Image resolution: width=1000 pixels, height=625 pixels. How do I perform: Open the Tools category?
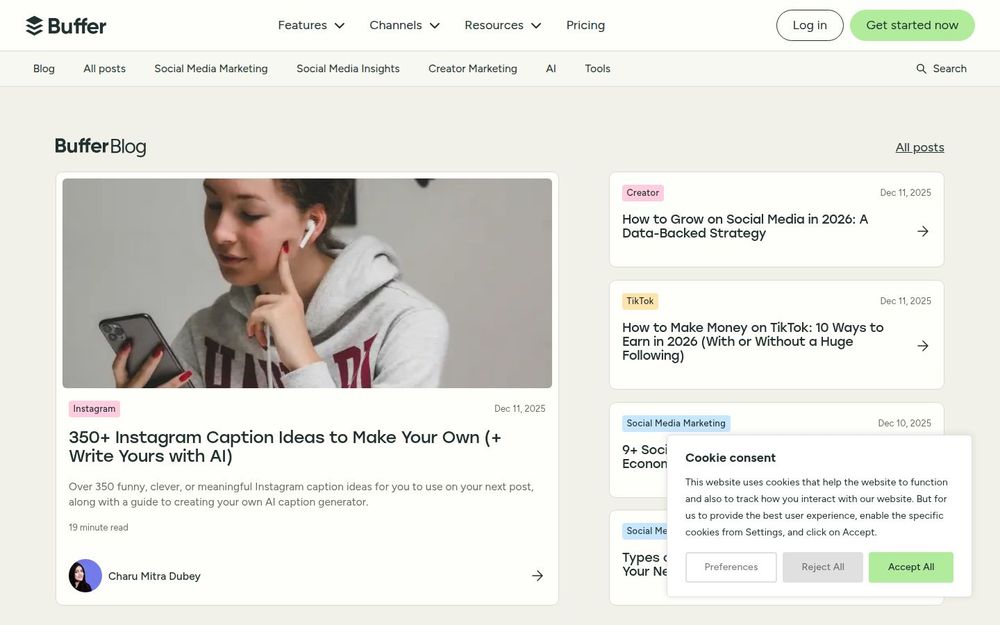(598, 69)
